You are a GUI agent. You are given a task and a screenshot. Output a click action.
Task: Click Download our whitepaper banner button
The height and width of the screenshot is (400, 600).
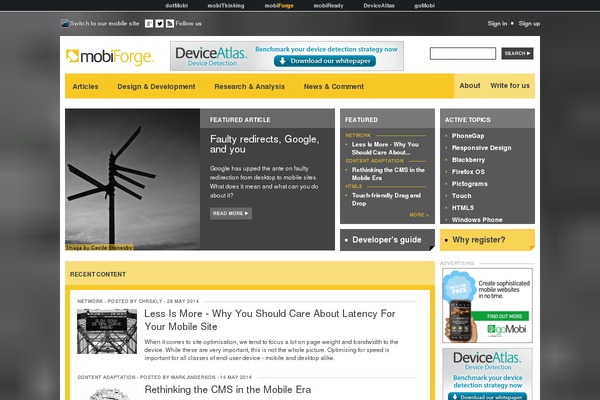(325, 61)
